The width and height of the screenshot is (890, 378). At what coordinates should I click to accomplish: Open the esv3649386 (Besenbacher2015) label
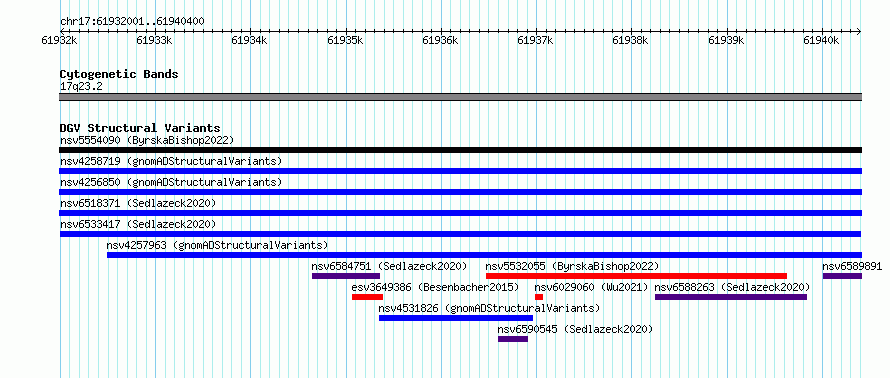[x=435, y=287]
